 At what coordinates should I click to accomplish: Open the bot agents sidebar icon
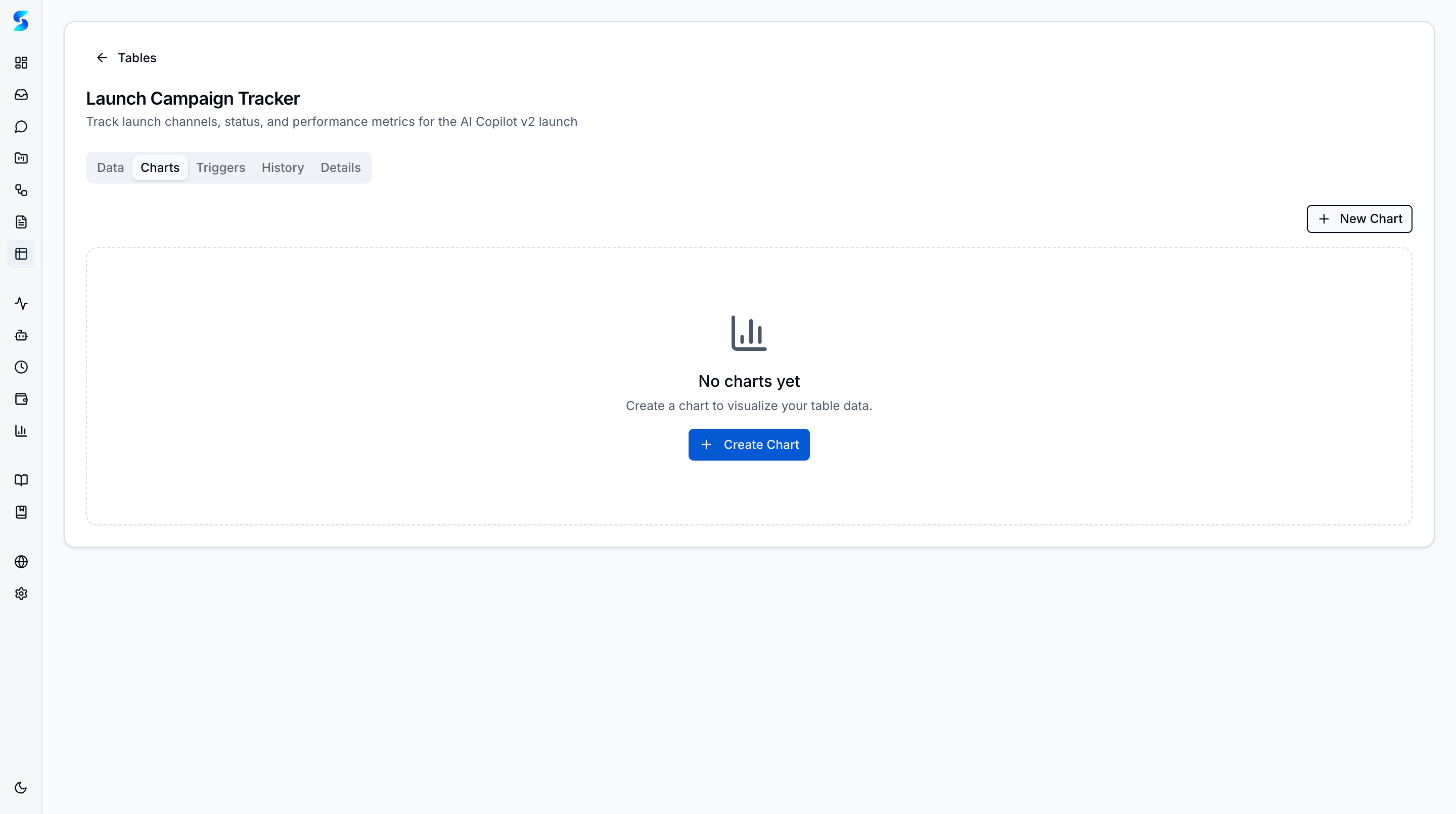click(x=21, y=335)
